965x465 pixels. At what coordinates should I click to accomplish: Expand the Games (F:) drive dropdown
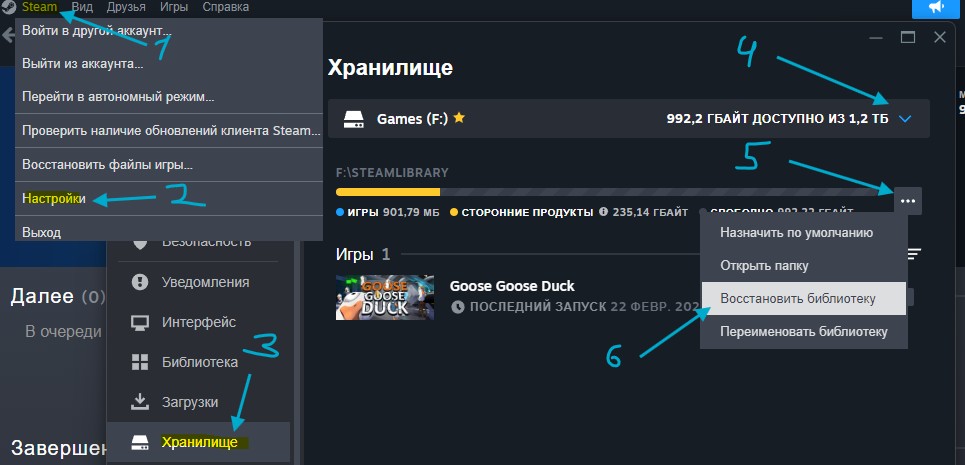coord(904,119)
